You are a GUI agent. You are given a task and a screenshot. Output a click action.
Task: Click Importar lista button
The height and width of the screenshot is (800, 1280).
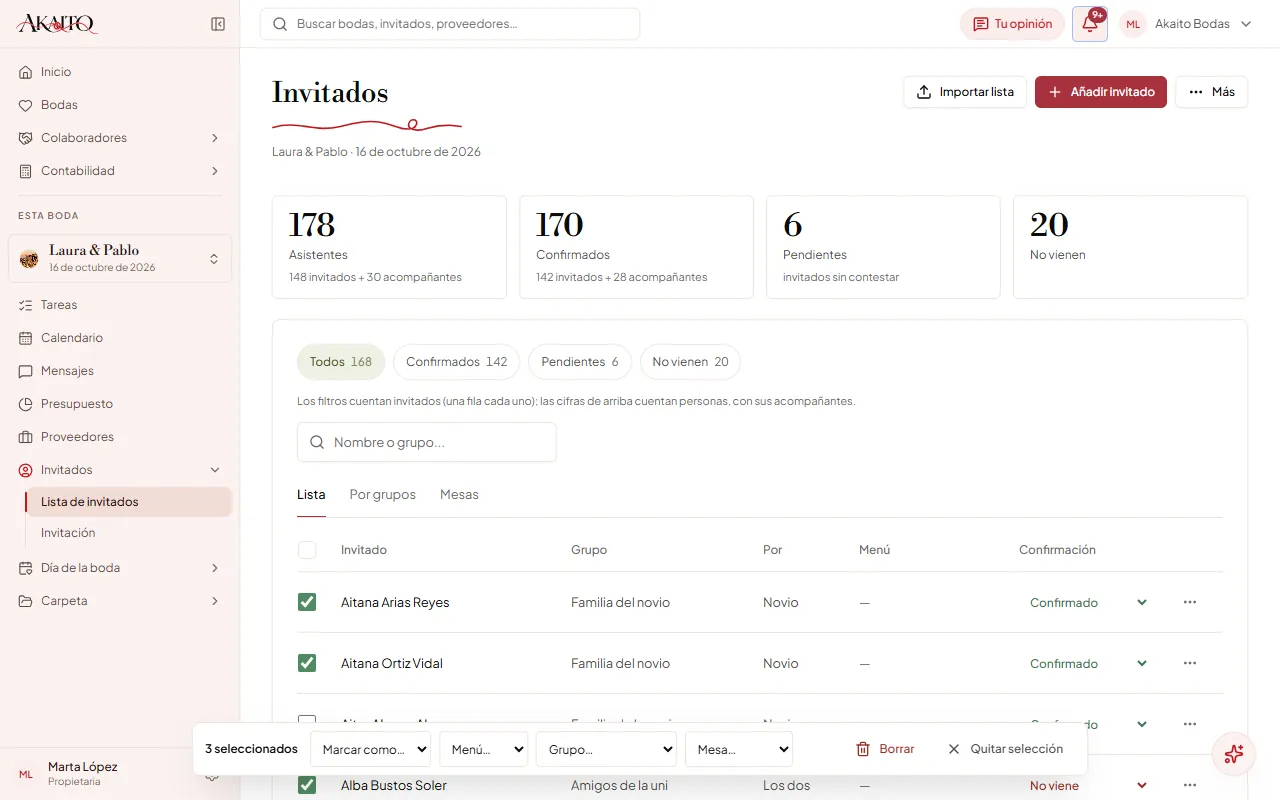click(x=965, y=92)
